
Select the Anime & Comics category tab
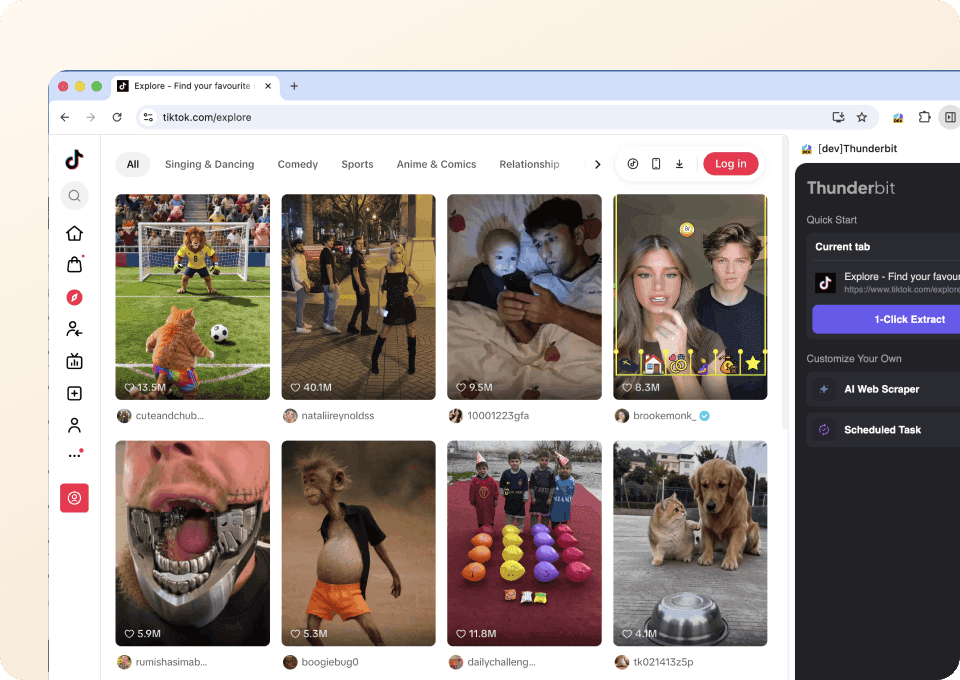tap(436, 164)
